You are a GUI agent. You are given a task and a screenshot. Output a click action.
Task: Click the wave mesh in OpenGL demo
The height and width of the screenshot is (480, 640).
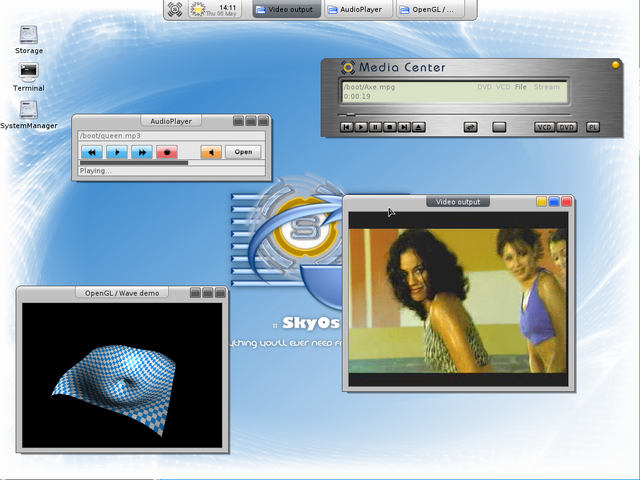(x=118, y=388)
